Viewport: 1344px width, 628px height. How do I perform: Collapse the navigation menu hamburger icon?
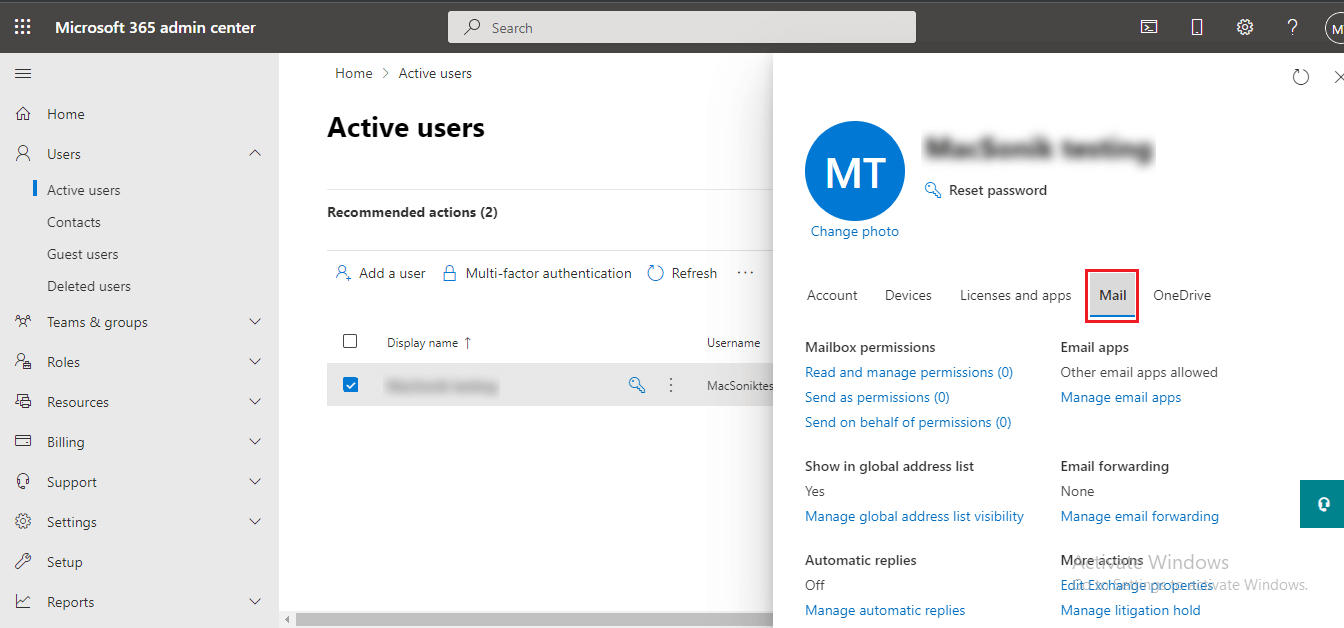pos(23,73)
